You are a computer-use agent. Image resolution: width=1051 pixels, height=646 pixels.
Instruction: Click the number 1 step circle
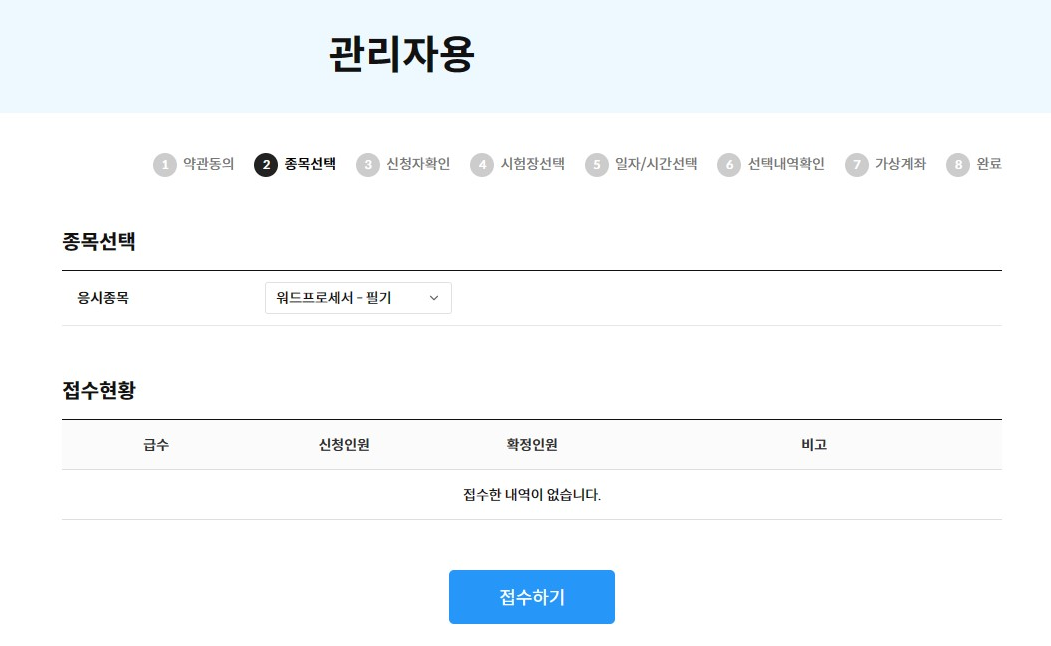pyautogui.click(x=165, y=165)
